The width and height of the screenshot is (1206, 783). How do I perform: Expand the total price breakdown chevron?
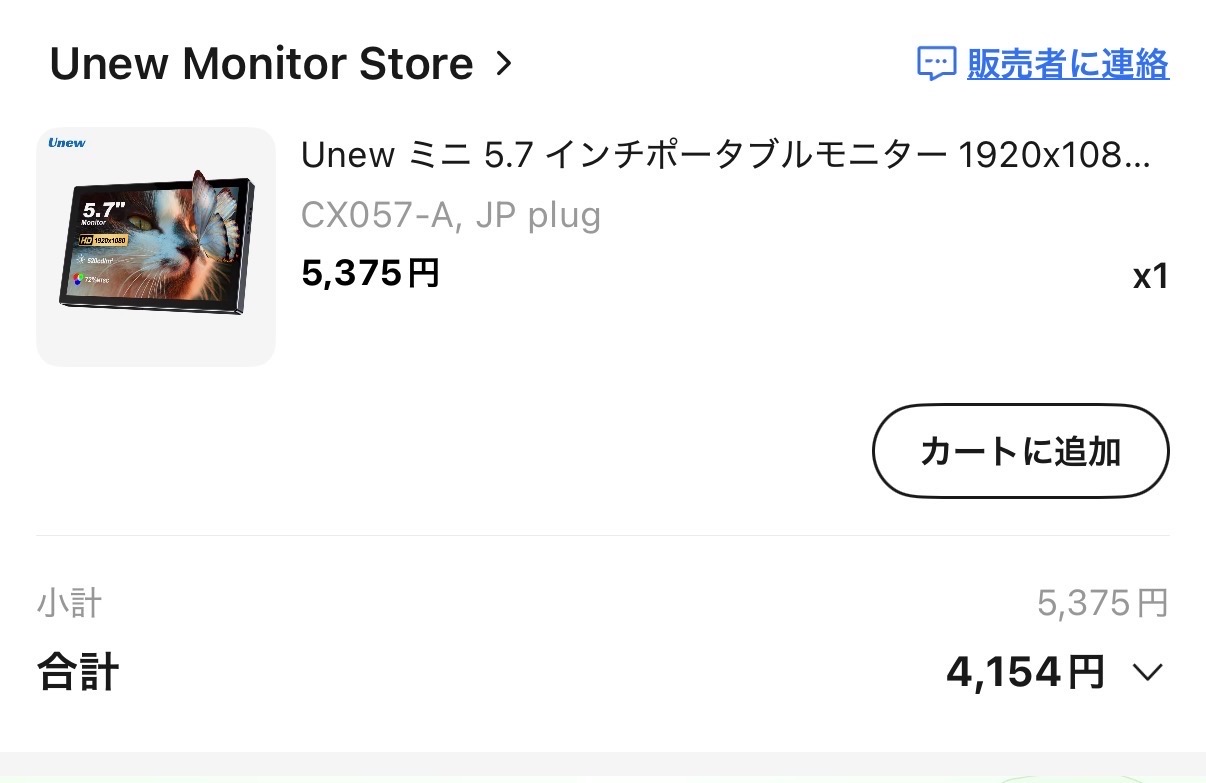1148,672
